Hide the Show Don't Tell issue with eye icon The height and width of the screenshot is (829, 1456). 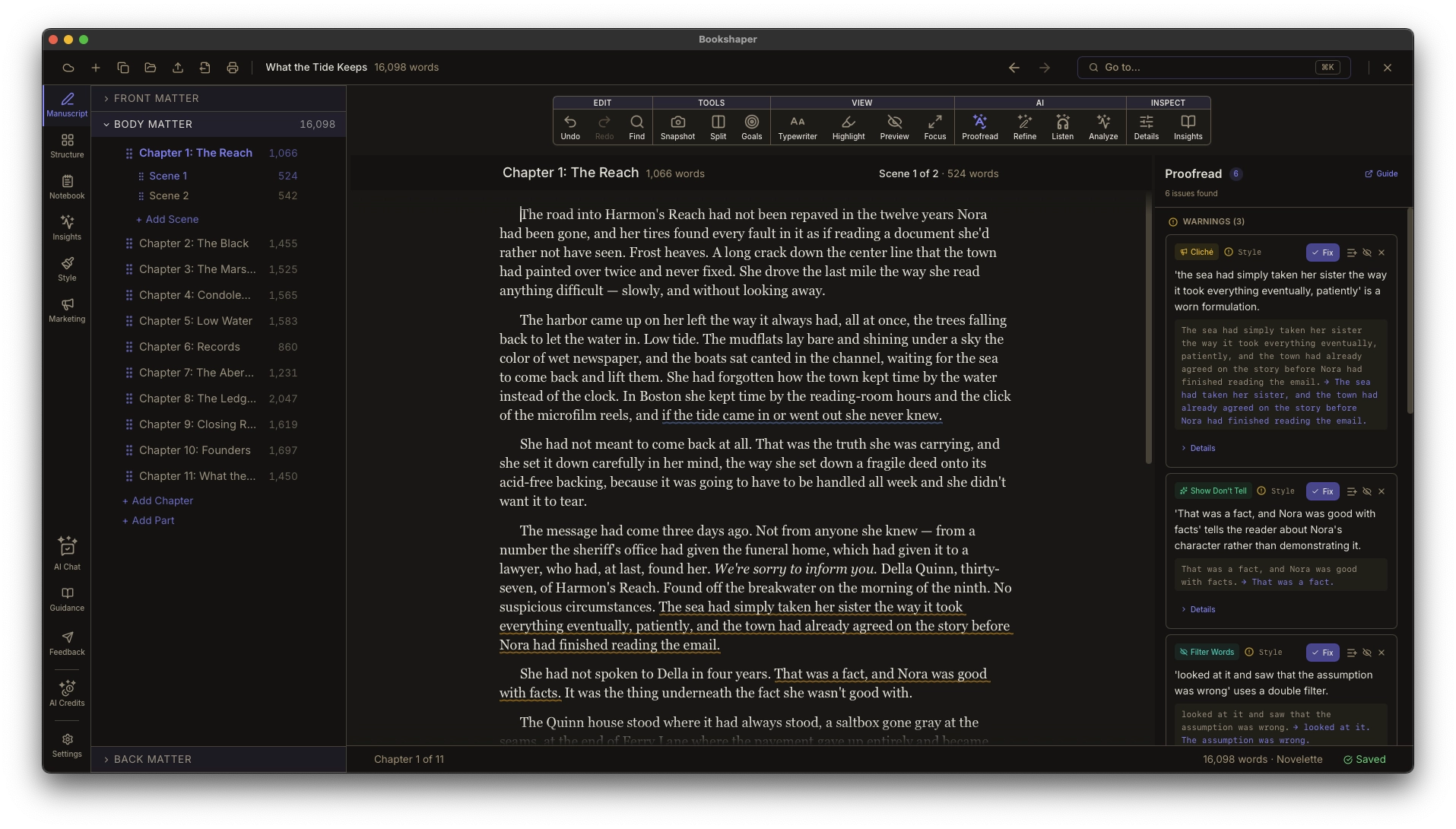(1367, 491)
